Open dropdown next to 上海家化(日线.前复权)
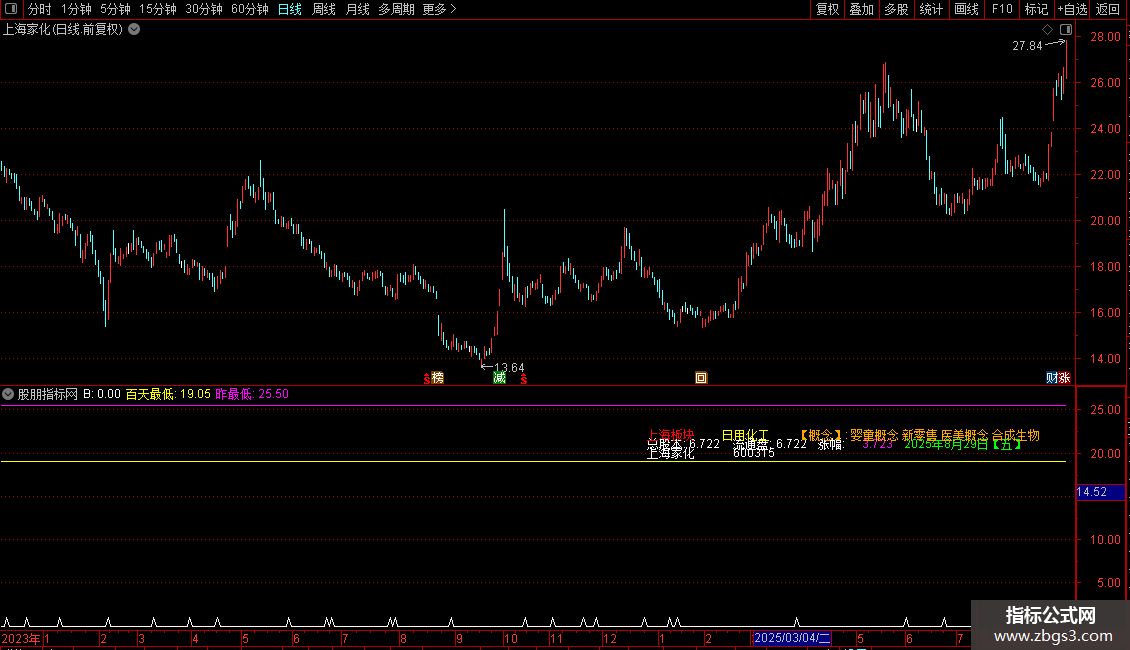 134,30
